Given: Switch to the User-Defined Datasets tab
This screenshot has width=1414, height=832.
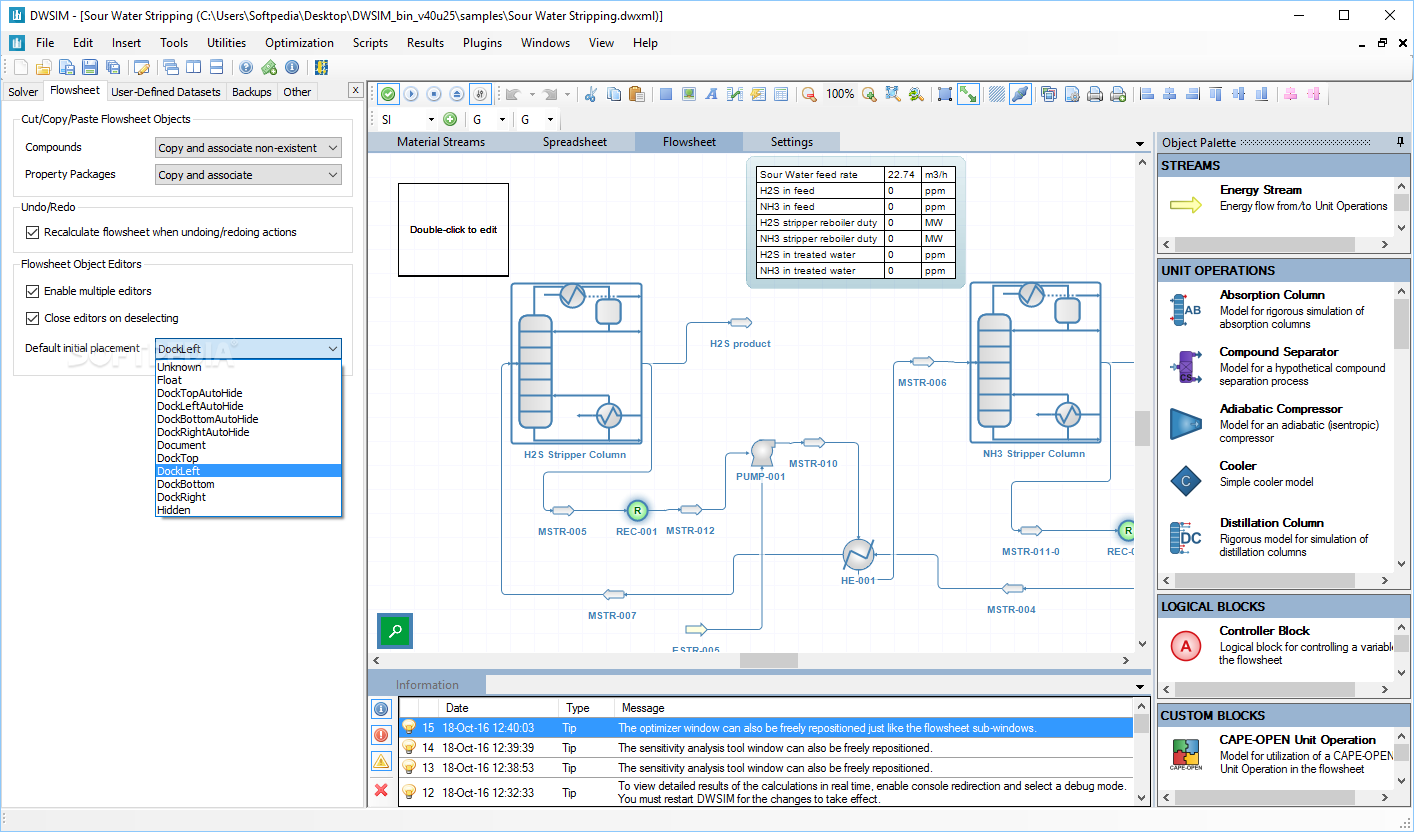Looking at the screenshot, I should 166,92.
